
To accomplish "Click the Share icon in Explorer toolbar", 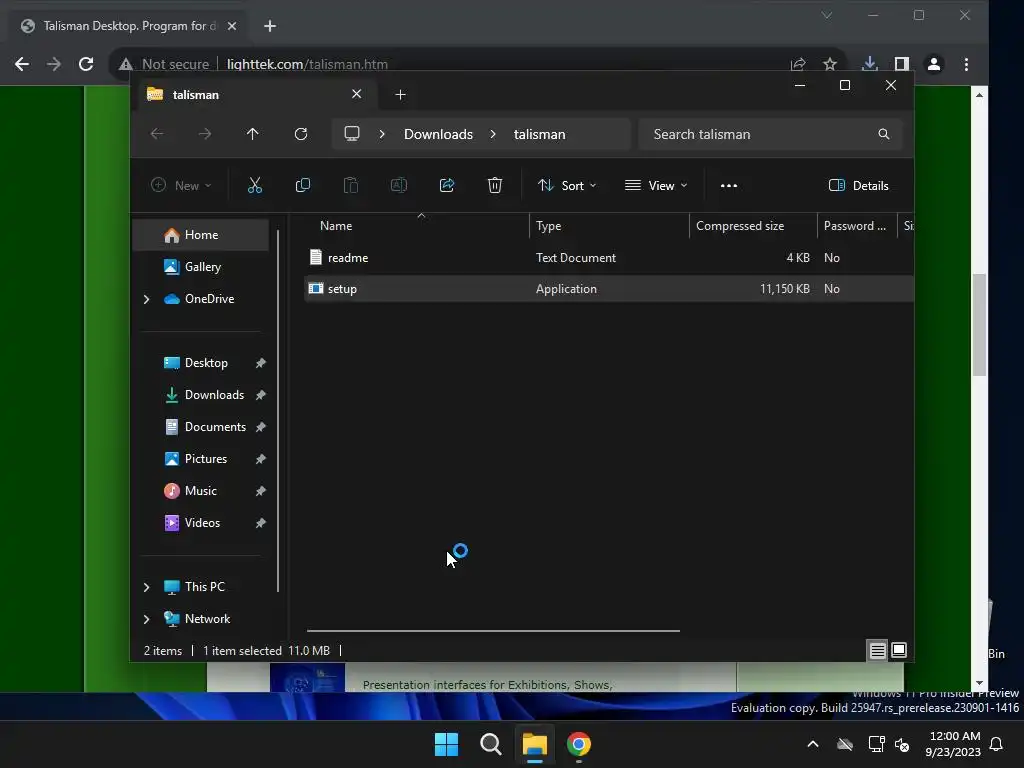I will 447,185.
